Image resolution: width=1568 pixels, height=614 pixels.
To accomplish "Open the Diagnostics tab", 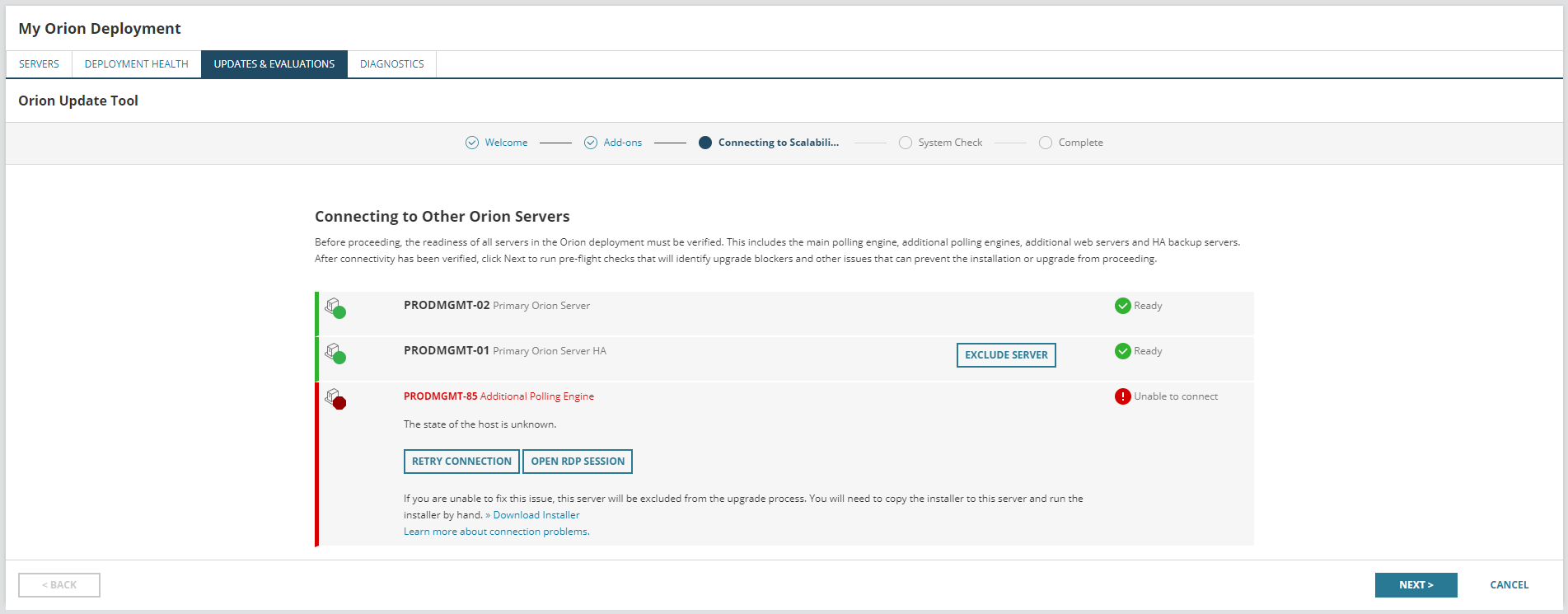I will click(392, 64).
